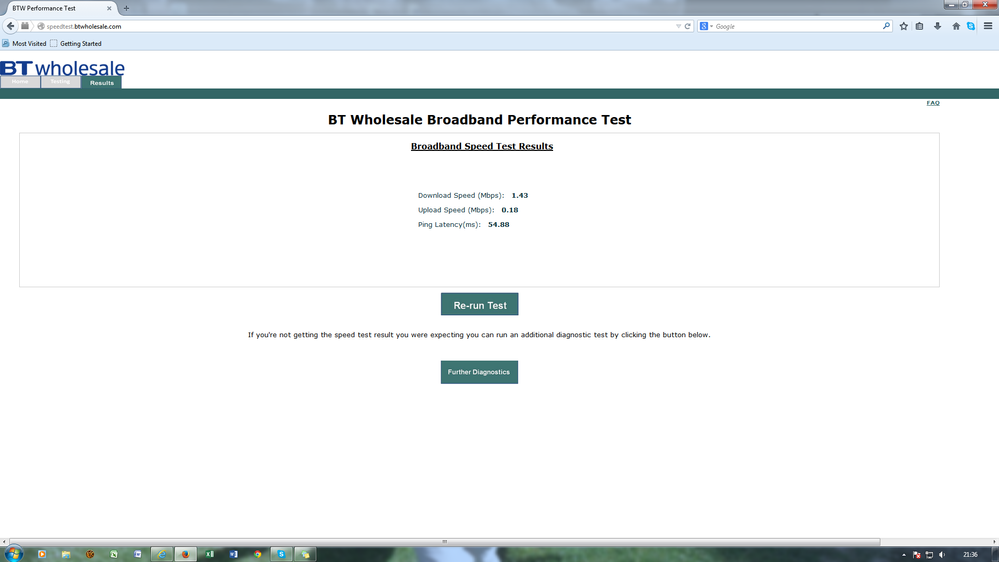Click the download speed value 1.43
Viewport: 999px width, 562px height.
[519, 196]
